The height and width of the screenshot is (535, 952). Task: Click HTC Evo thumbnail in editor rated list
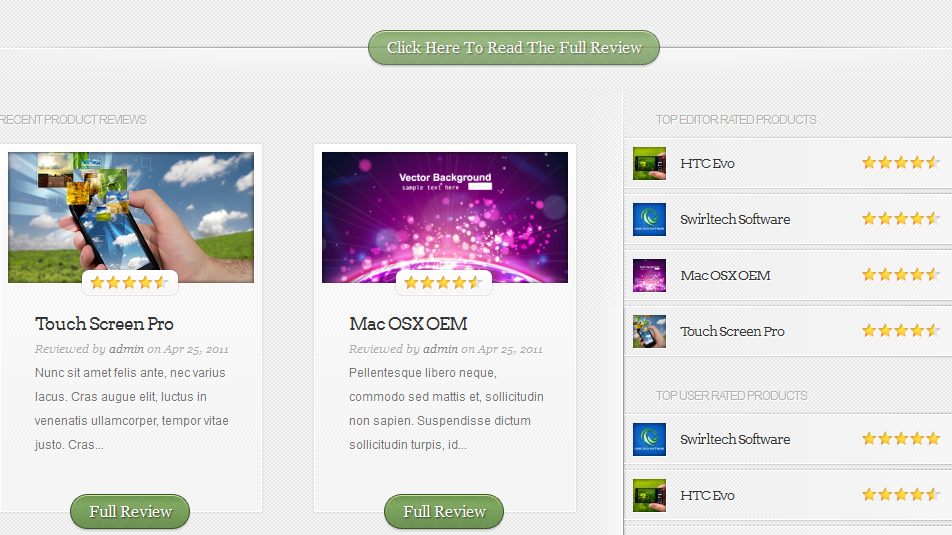tap(649, 163)
